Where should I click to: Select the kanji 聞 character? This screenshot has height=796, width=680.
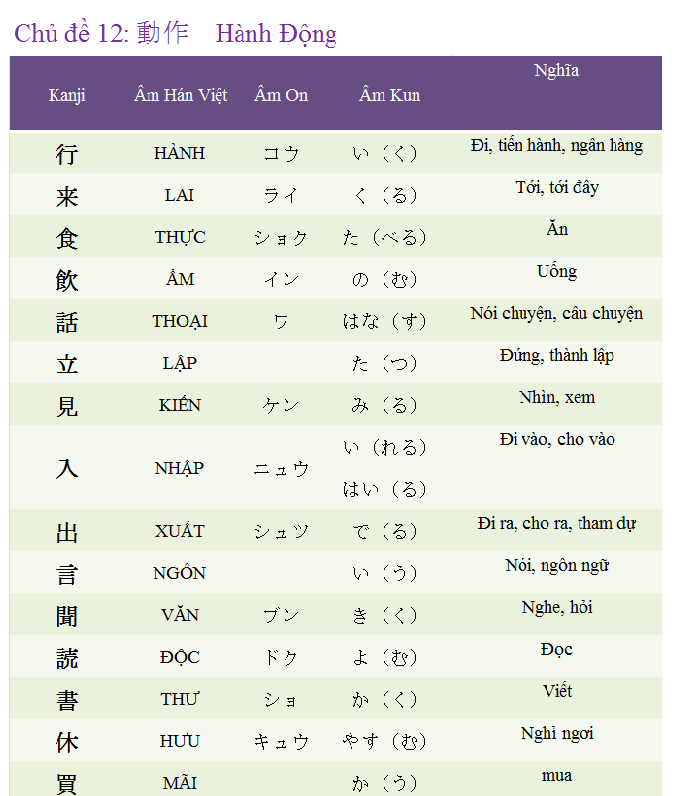pos(67,616)
